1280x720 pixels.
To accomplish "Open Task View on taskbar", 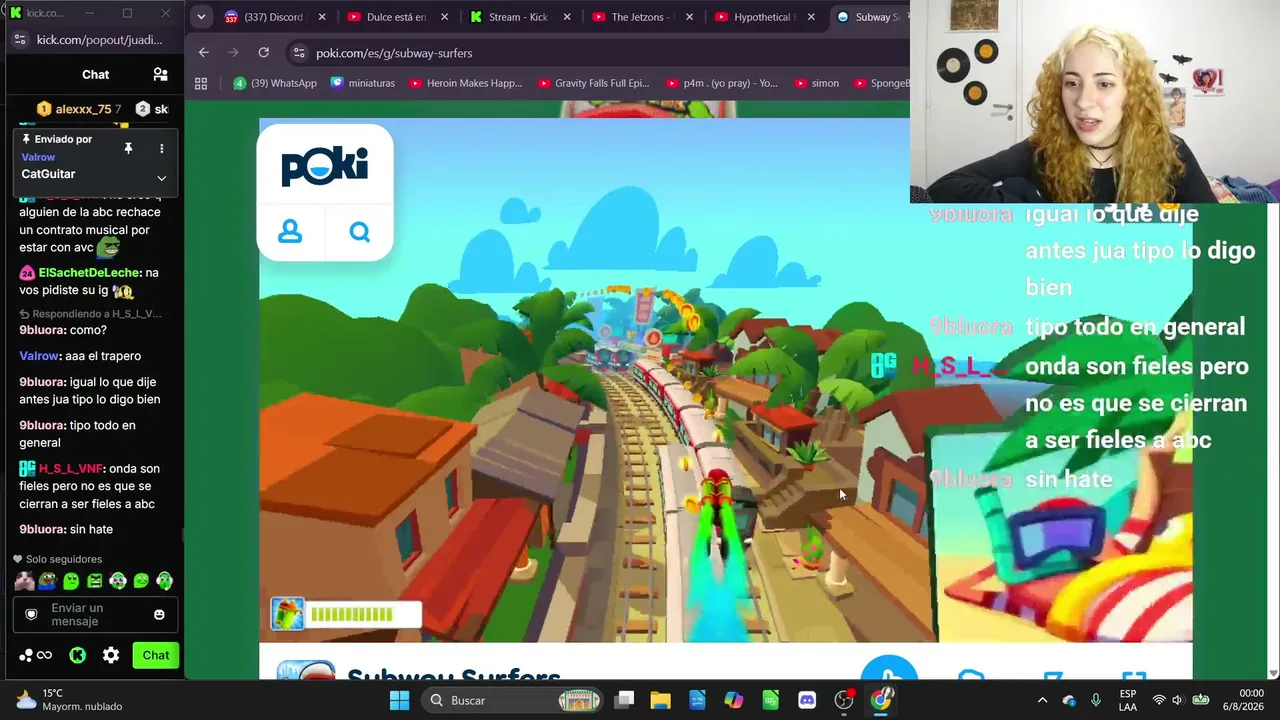I will tap(624, 700).
